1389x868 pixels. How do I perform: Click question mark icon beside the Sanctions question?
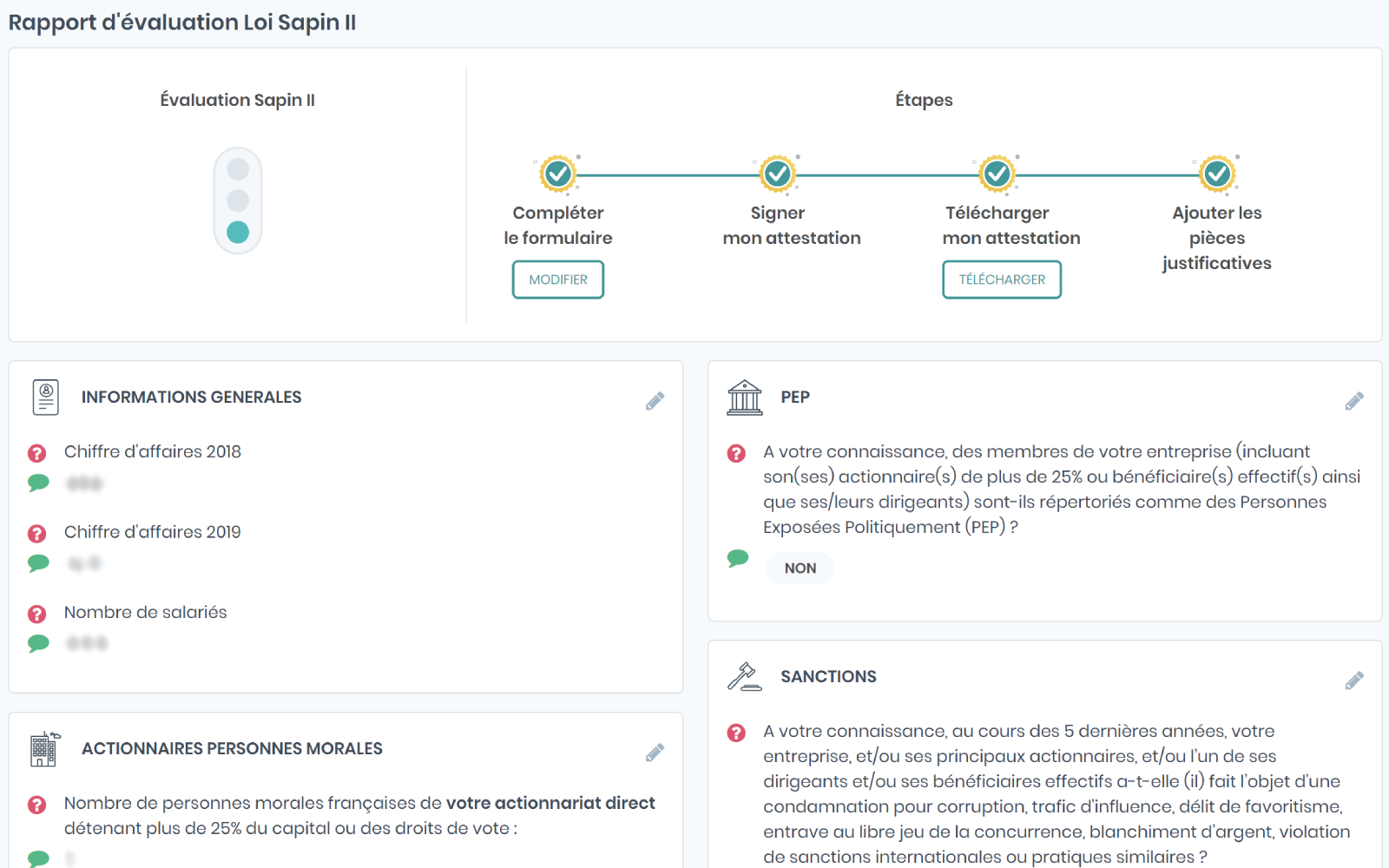(736, 733)
